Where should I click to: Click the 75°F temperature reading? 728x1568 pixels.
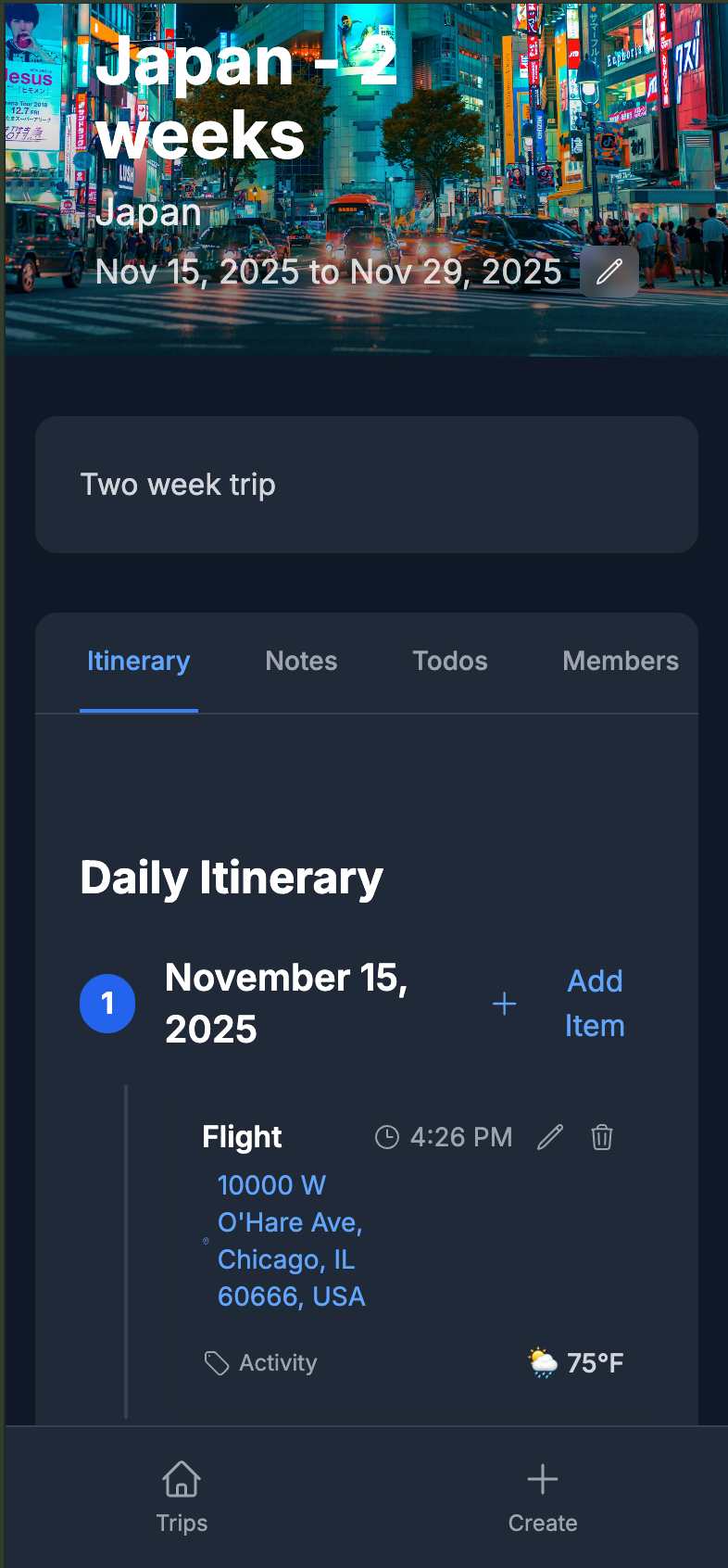[596, 1363]
